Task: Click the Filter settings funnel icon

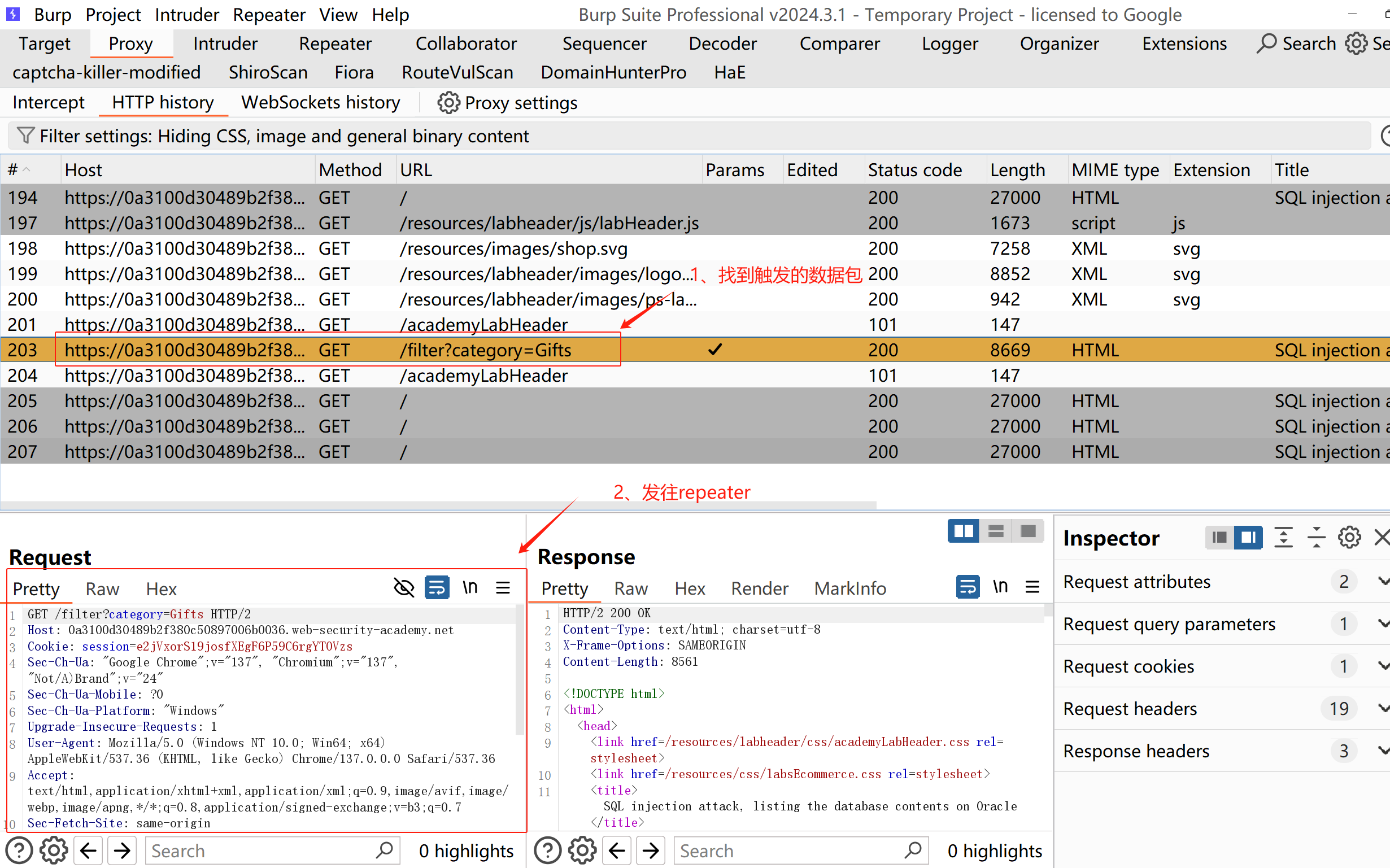Action: click(x=25, y=136)
